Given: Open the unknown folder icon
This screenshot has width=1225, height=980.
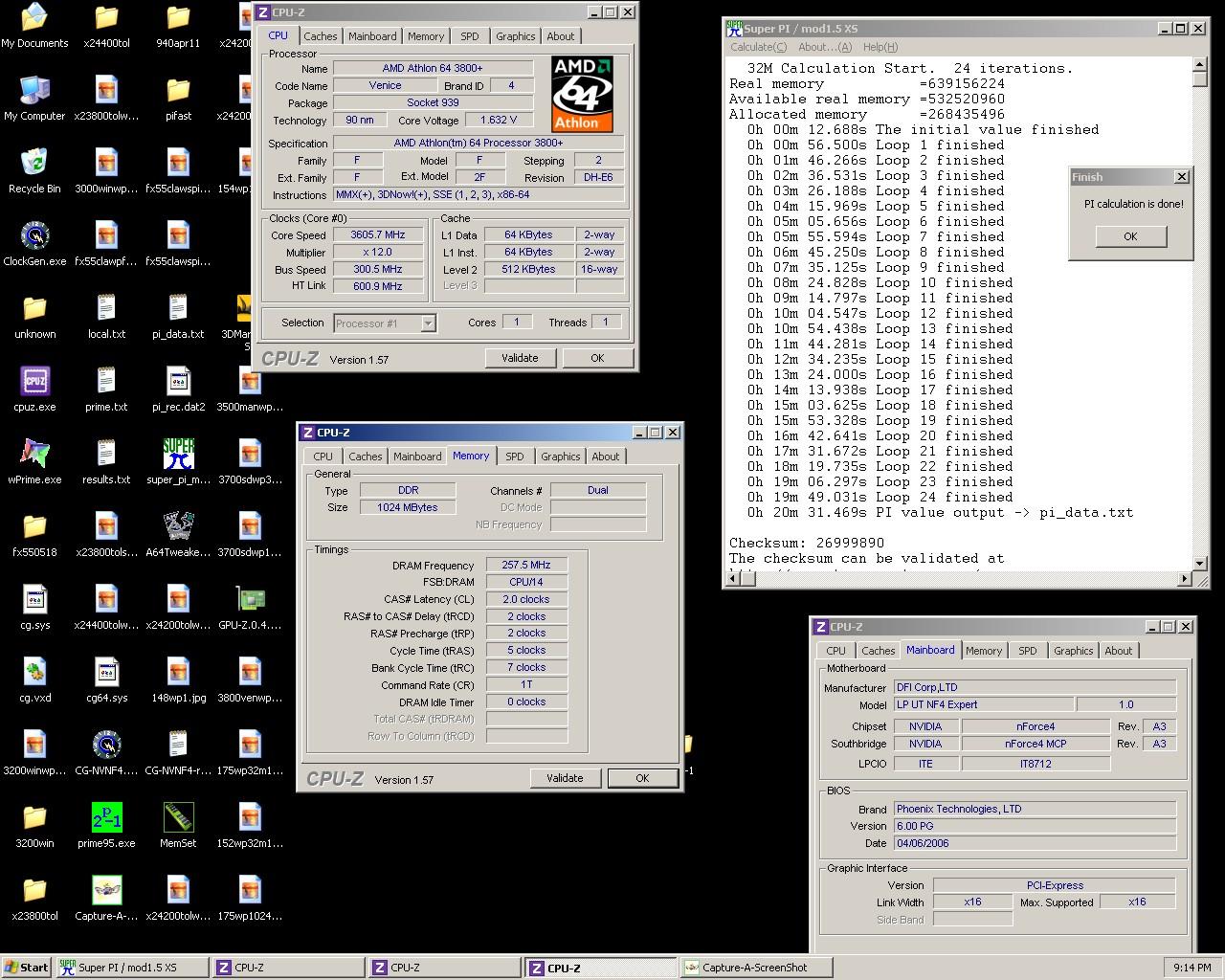Looking at the screenshot, I should (34, 317).
